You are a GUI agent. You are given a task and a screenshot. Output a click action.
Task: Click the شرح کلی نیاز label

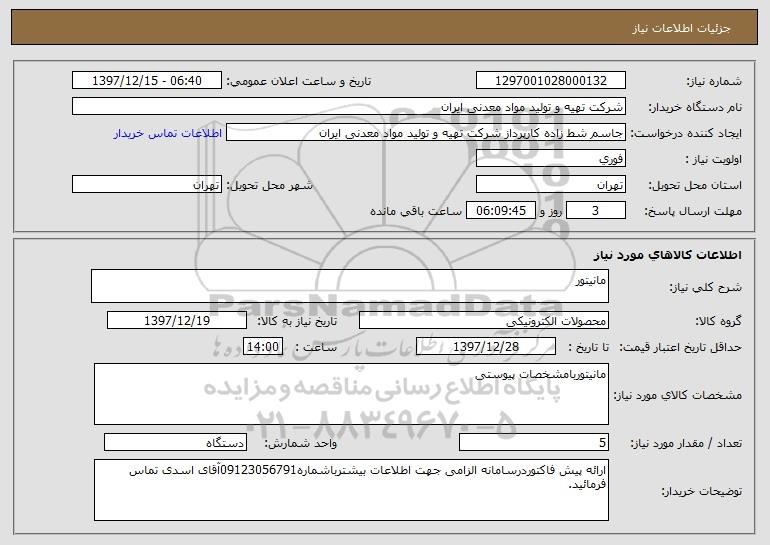(706, 287)
